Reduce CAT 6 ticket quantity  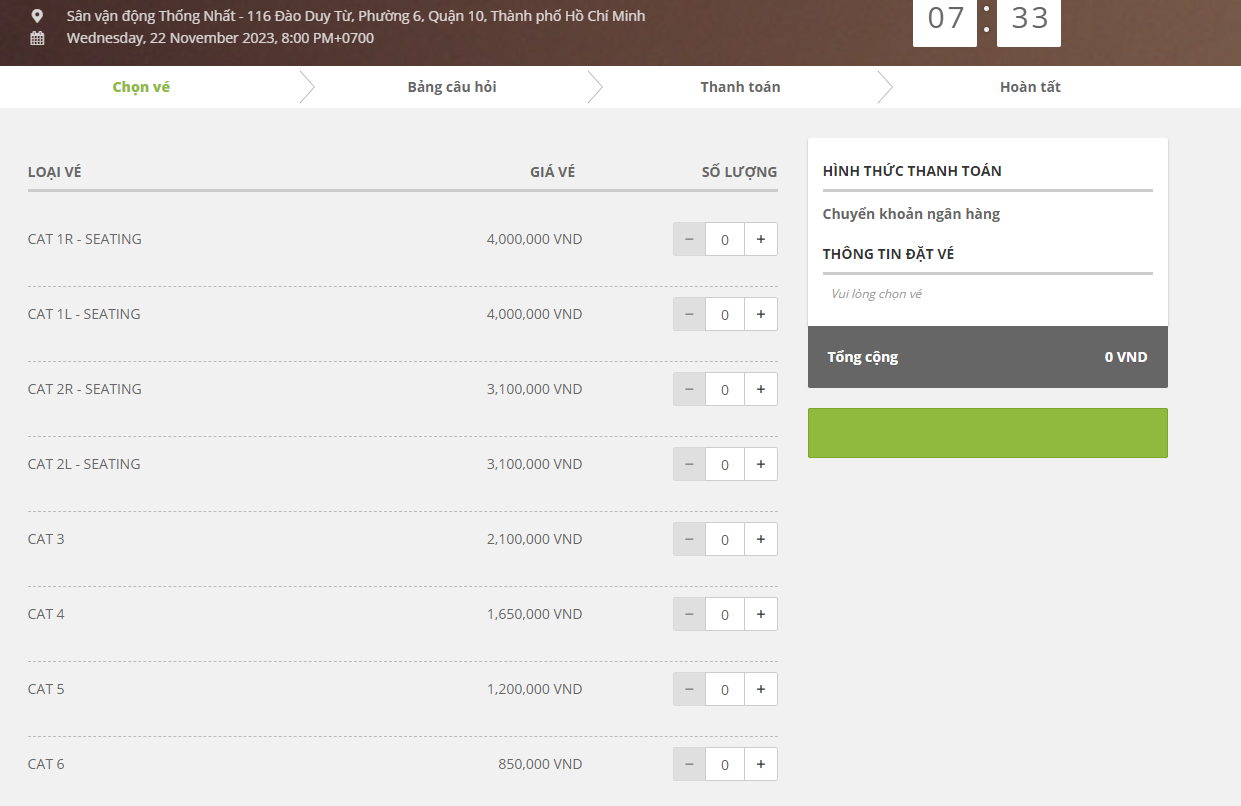689,765
